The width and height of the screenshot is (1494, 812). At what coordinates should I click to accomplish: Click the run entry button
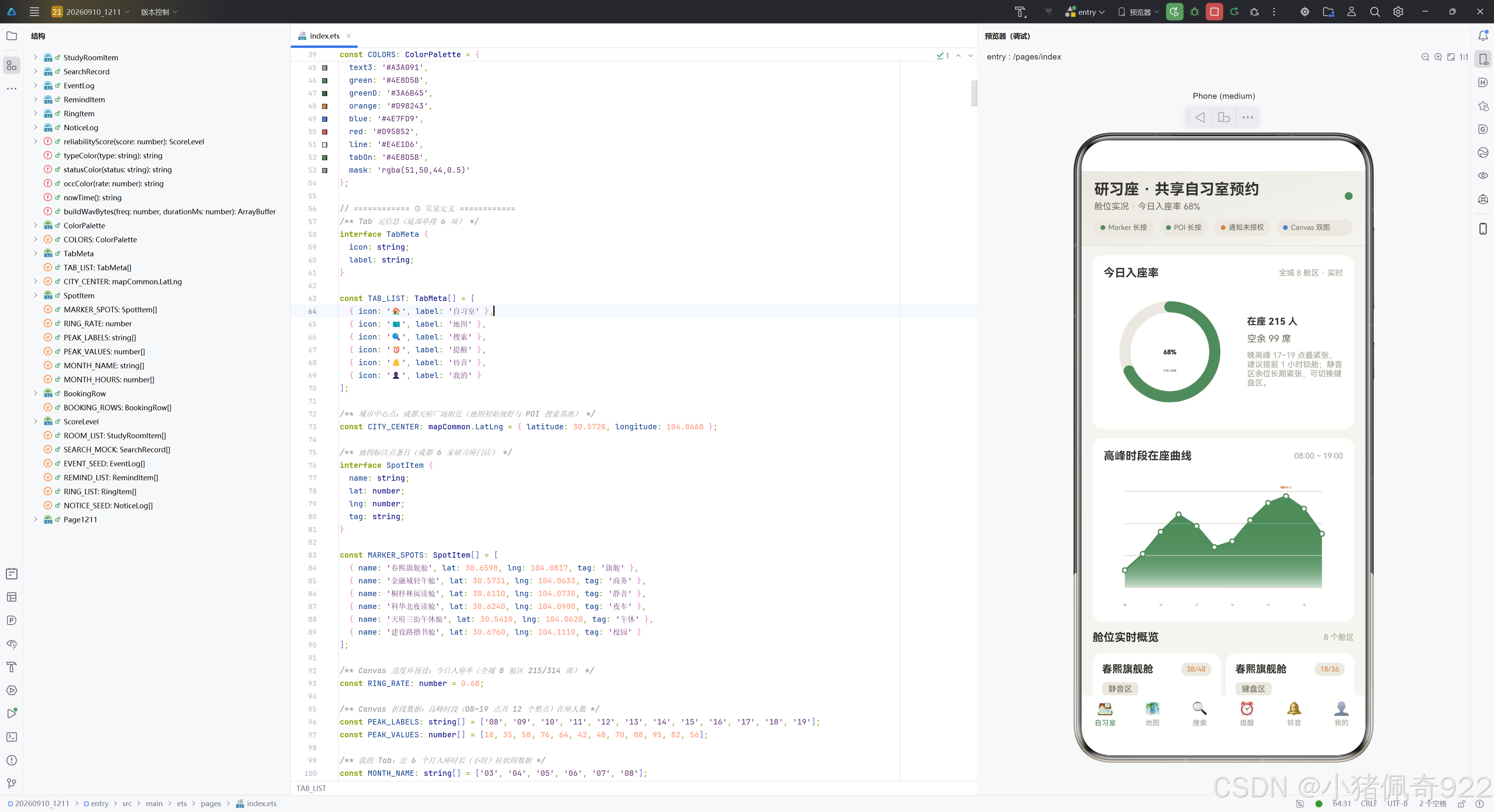click(x=1175, y=12)
